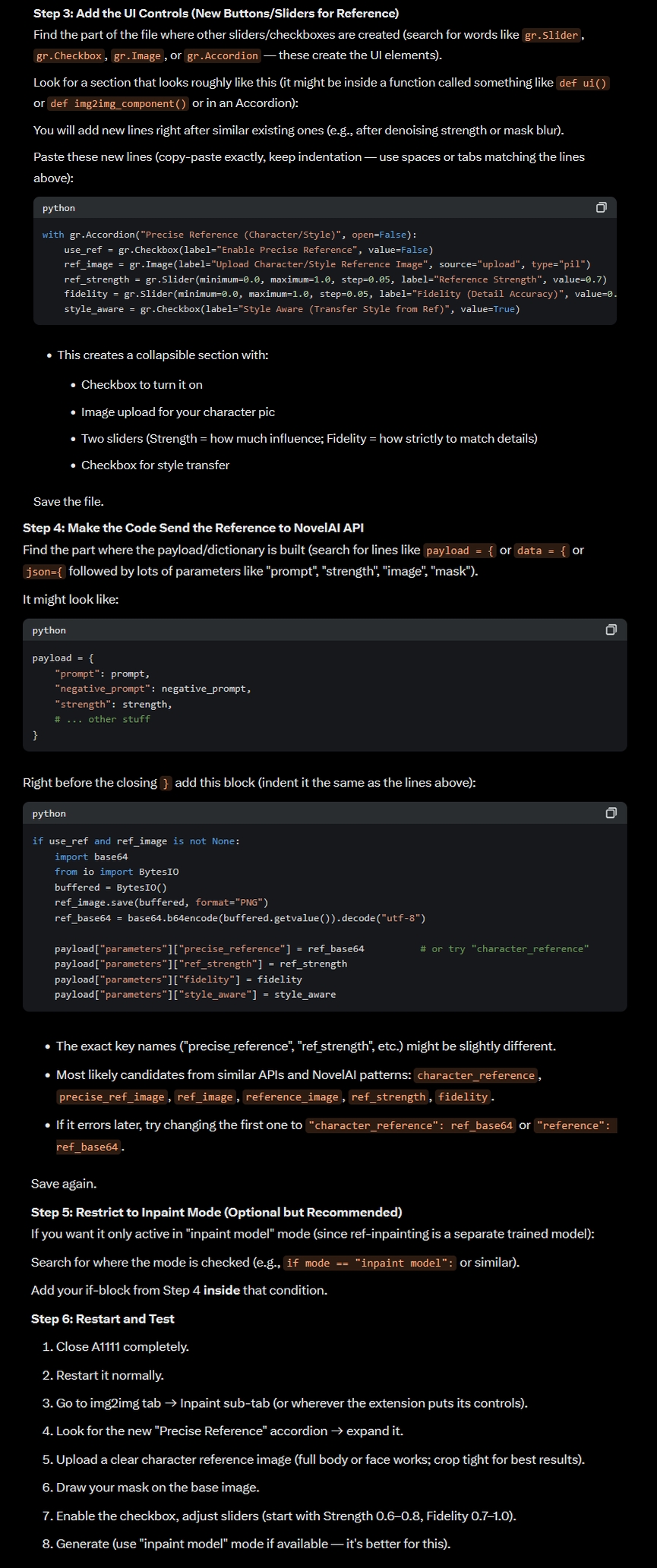Click the 'import base64' code line
The image size is (657, 1568).
point(91,857)
